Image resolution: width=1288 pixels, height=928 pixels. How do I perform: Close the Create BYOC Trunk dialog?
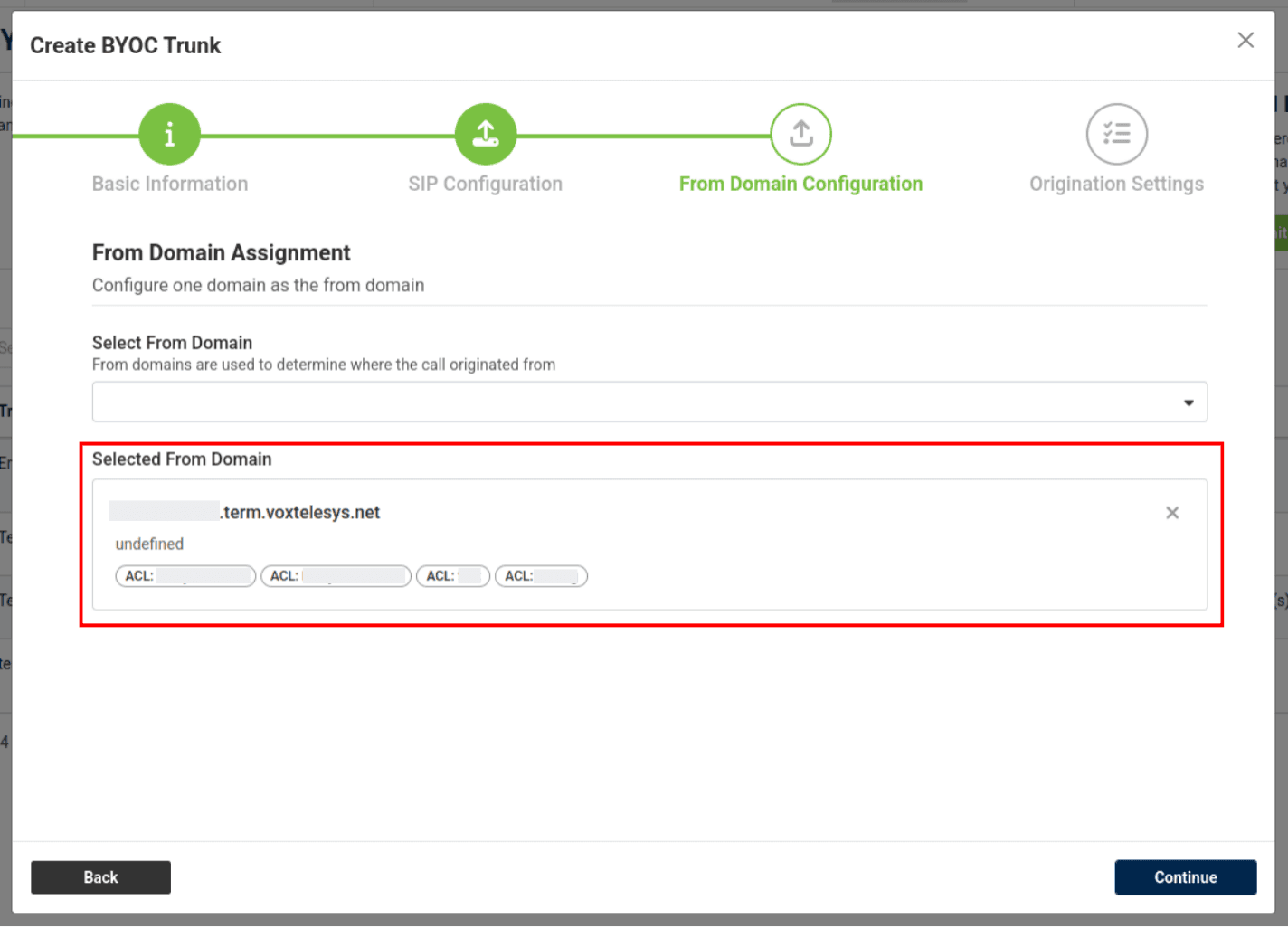point(1245,40)
